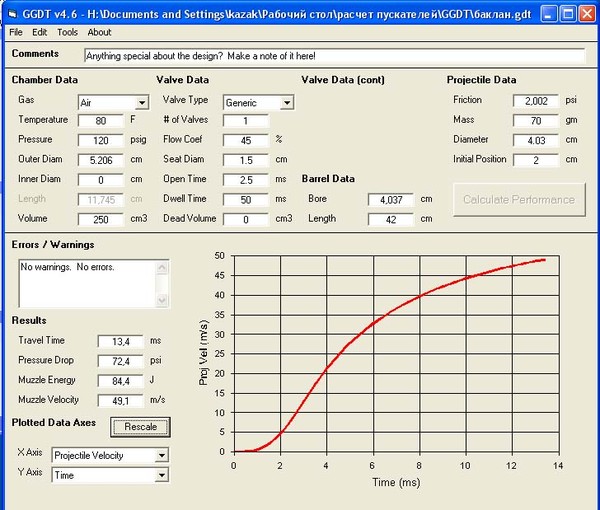This screenshot has height=510, width=600.
Task: Click the 'Chamber Data' heading
Action: pyautogui.click(x=45, y=80)
